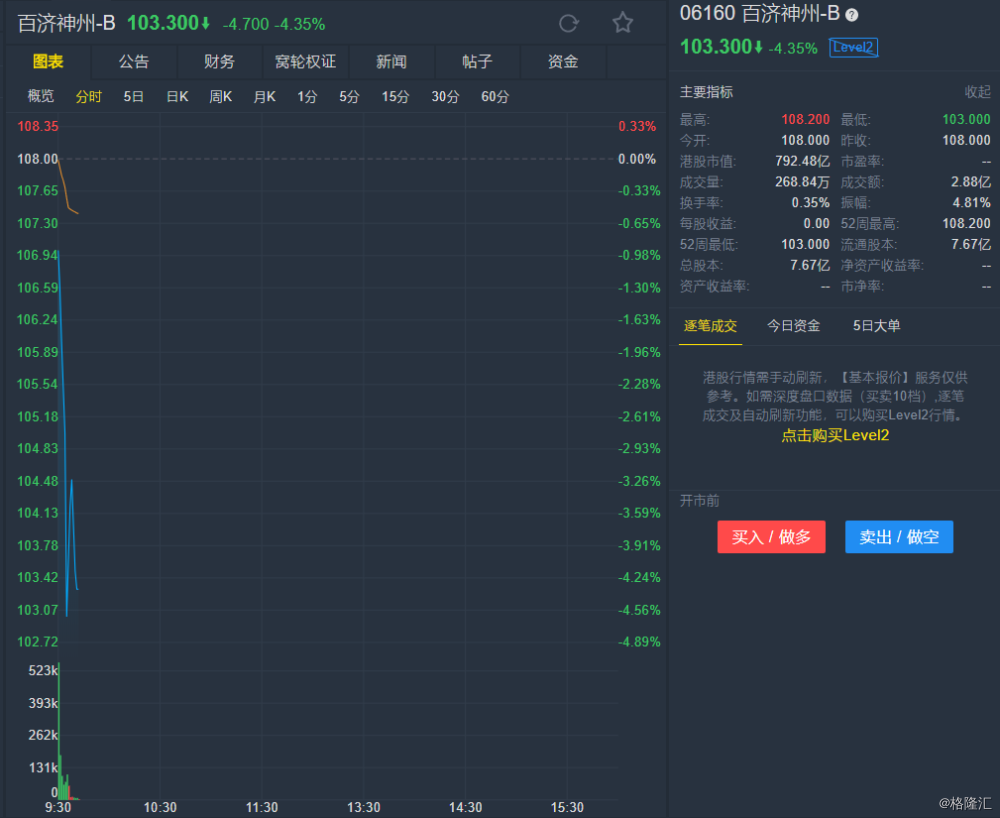1000x818 pixels.
Task: Select the 日K chart view
Action: [177, 96]
